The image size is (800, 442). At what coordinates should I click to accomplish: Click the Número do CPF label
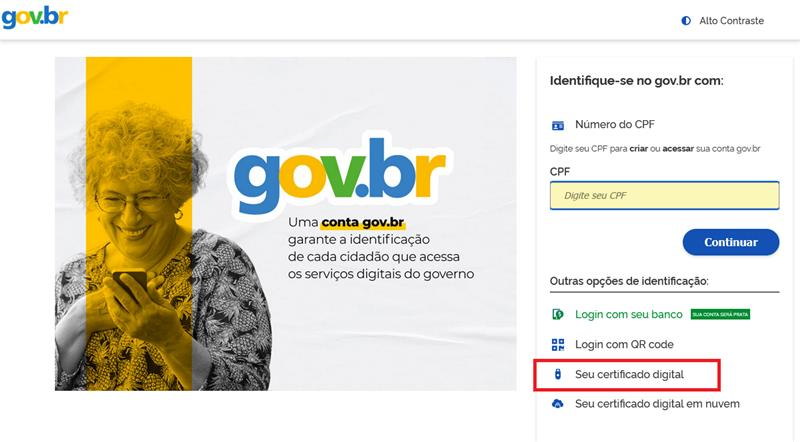(615, 125)
